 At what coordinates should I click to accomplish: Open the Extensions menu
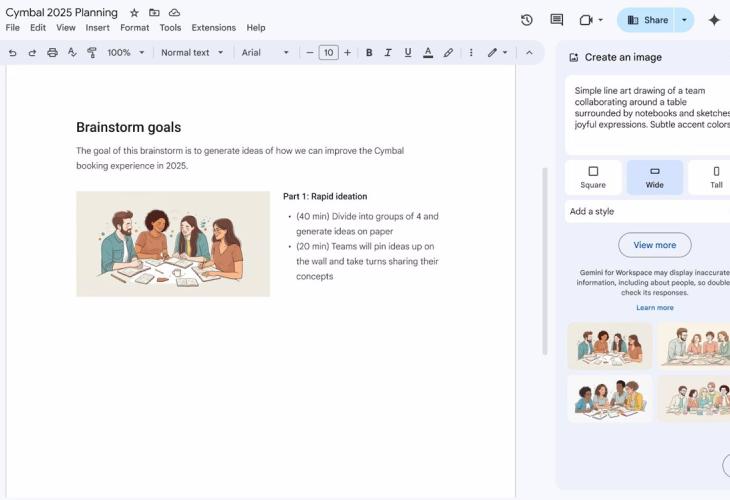pyautogui.click(x=213, y=28)
